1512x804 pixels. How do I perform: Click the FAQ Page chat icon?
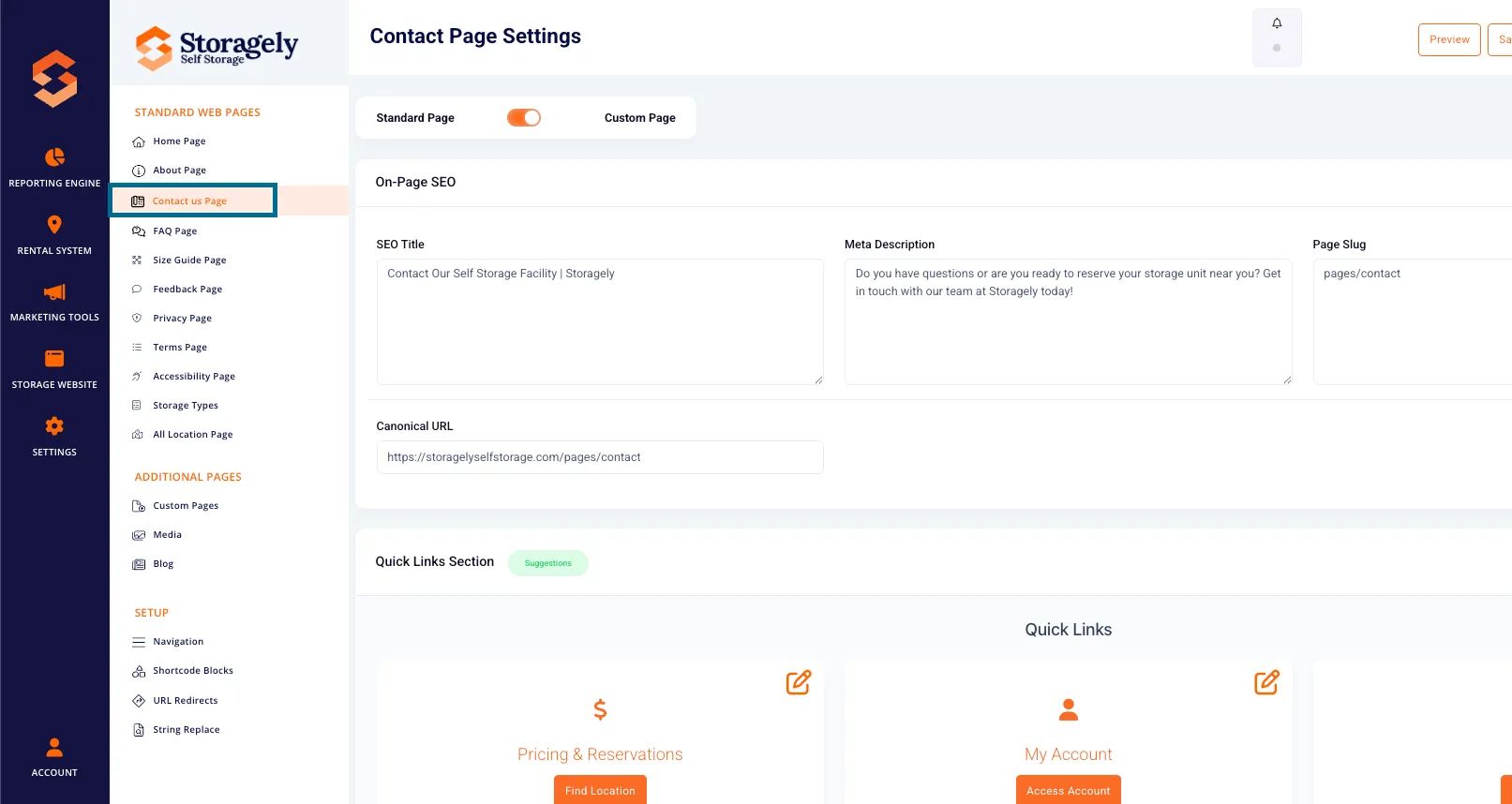139,231
